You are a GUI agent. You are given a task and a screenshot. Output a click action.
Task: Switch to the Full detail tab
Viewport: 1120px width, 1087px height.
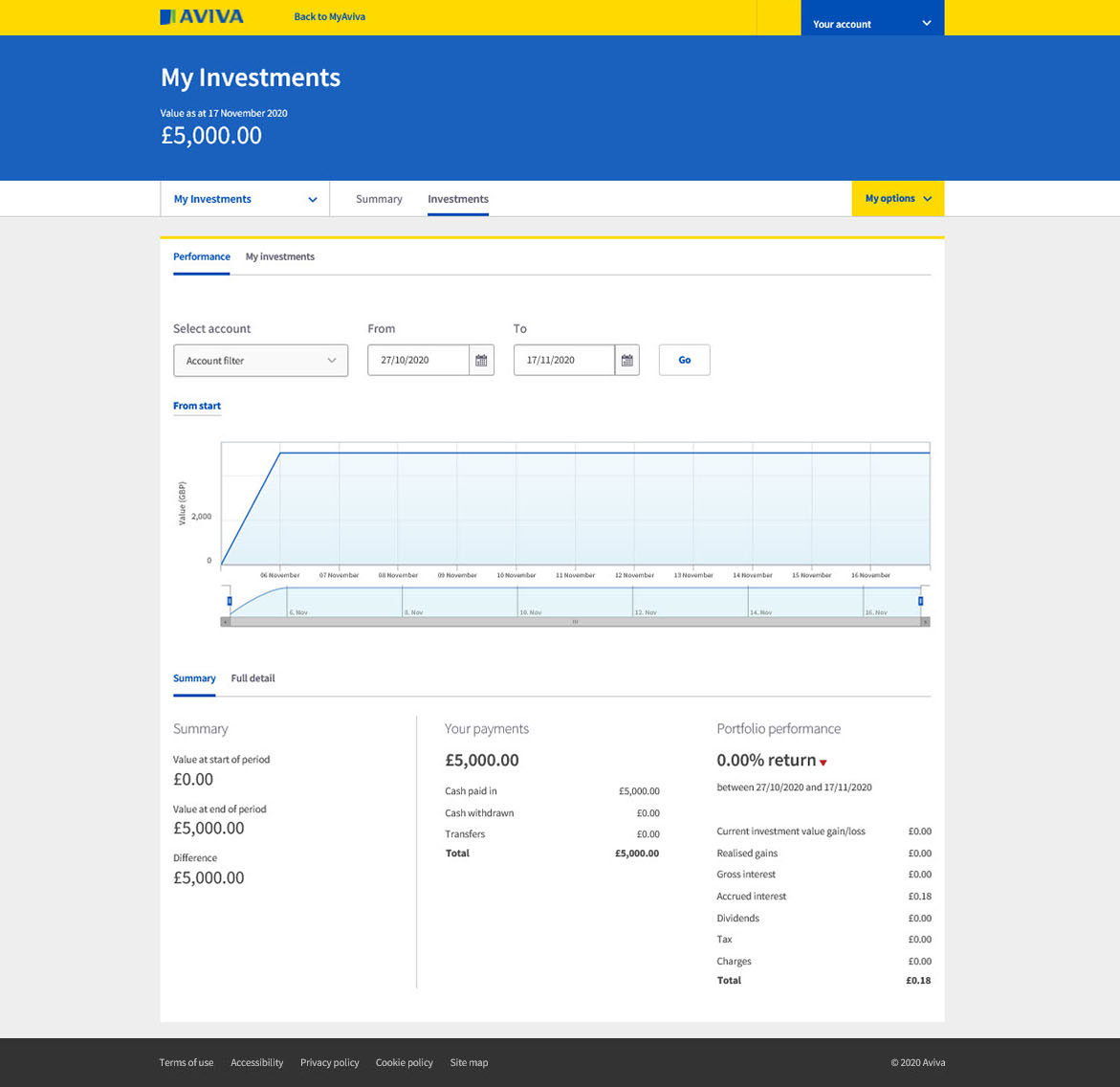pos(253,678)
